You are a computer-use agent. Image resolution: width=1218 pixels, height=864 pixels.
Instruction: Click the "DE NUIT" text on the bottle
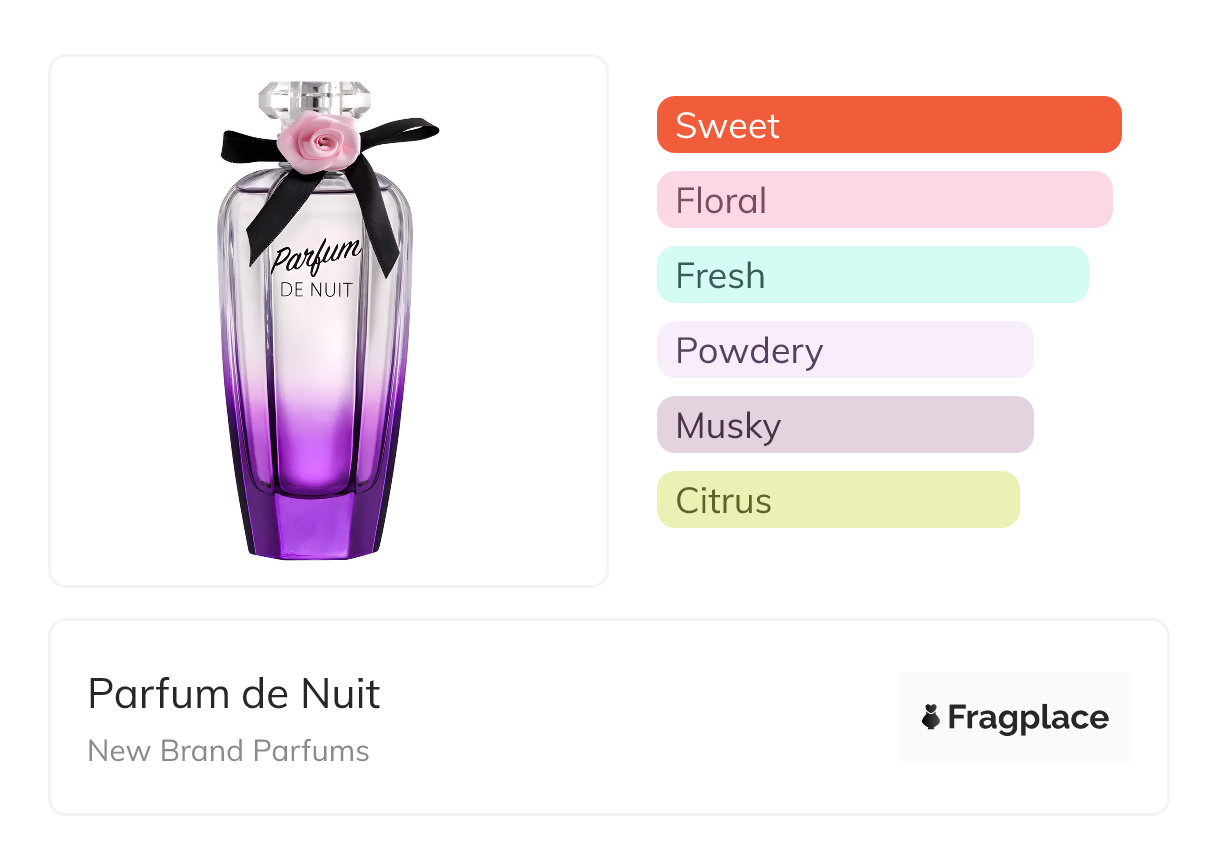pyautogui.click(x=316, y=291)
